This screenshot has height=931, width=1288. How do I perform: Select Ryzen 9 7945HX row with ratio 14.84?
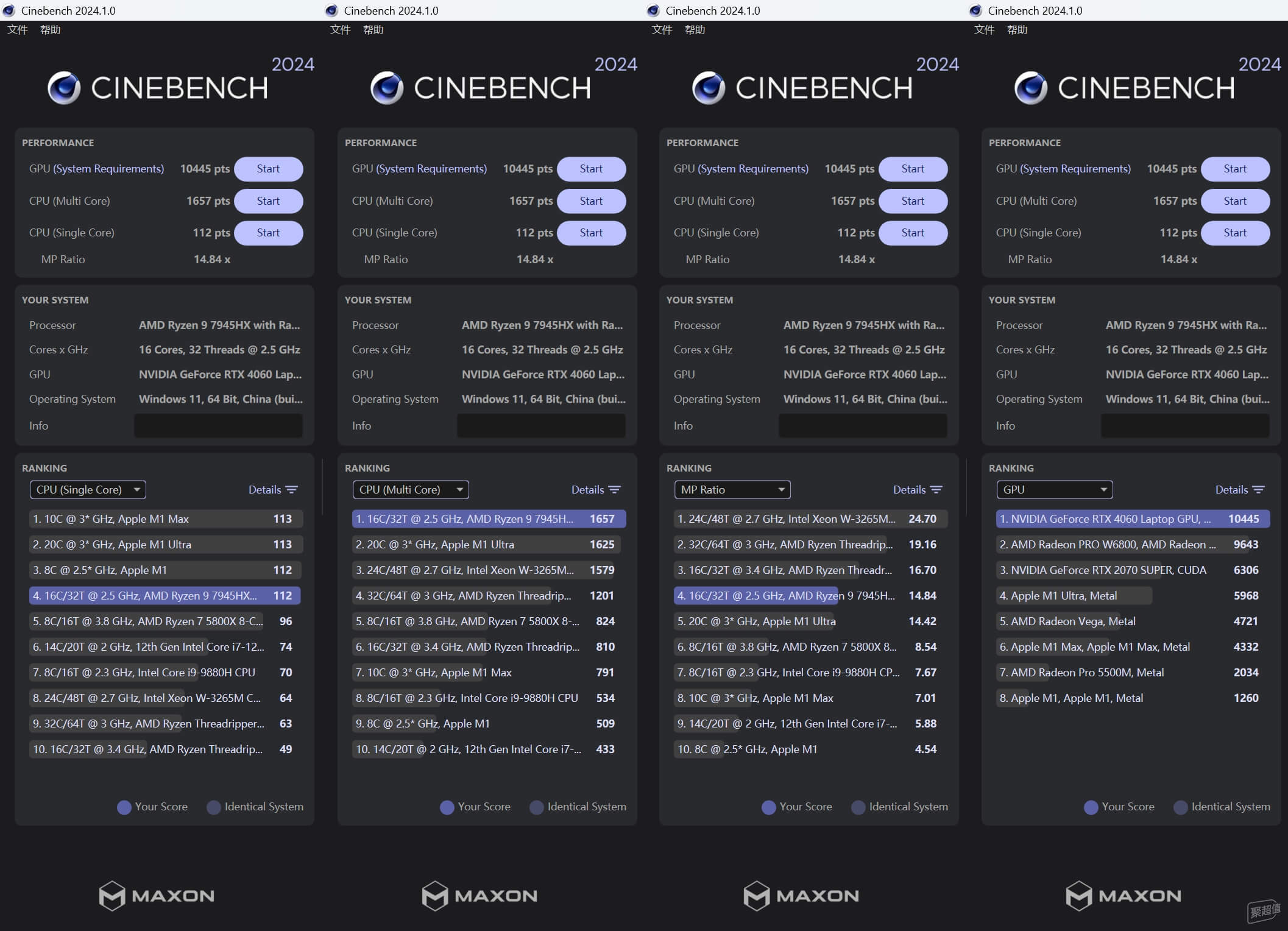(x=810, y=596)
